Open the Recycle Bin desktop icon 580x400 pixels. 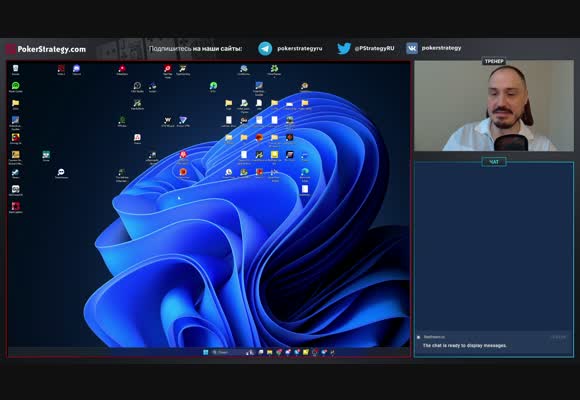tap(15, 70)
